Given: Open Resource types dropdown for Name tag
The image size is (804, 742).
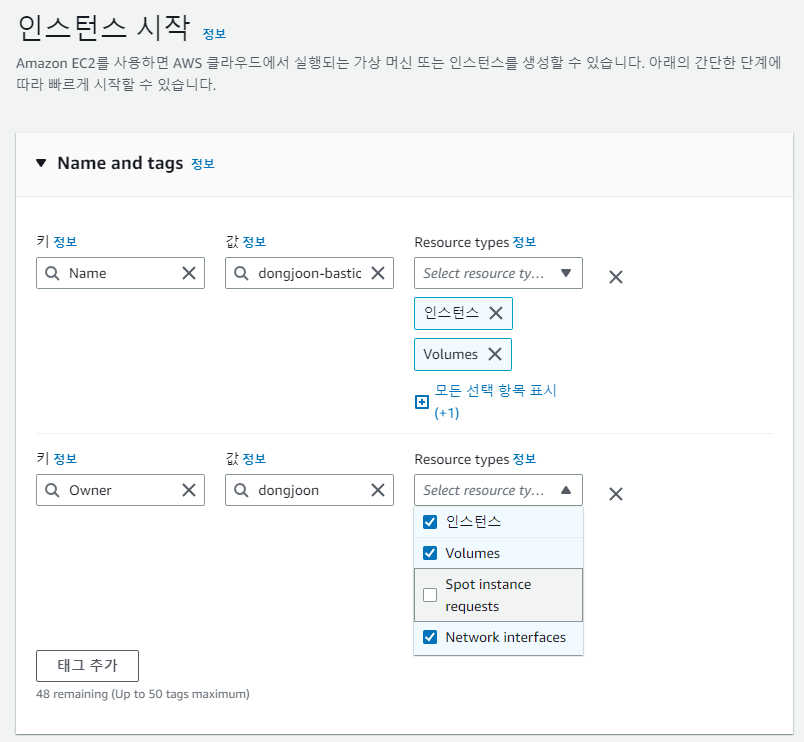Looking at the screenshot, I should 498,273.
